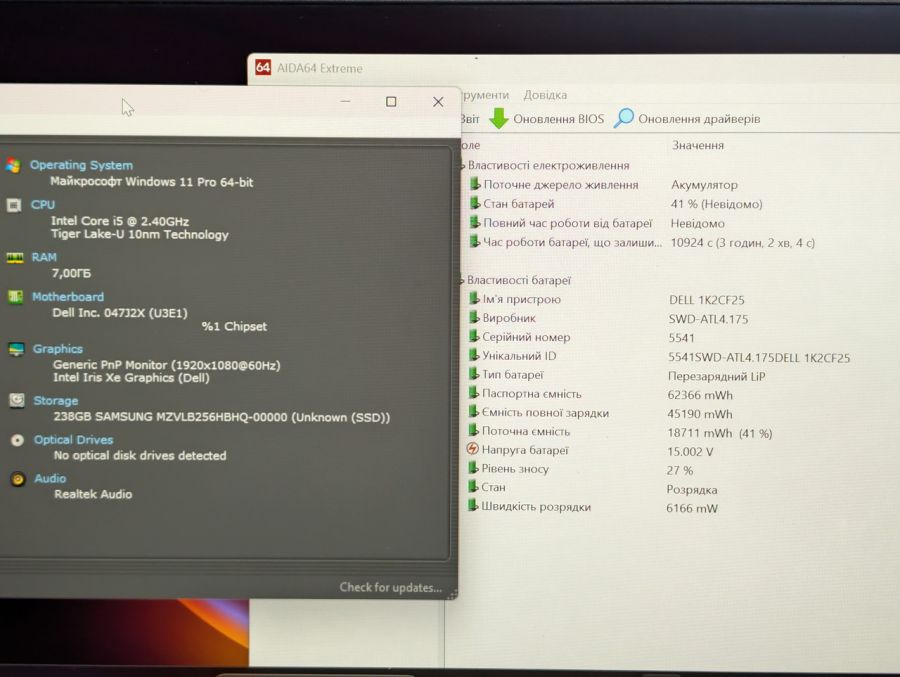Click the Graphics monitor icon
The image size is (900, 677).
coord(16,349)
